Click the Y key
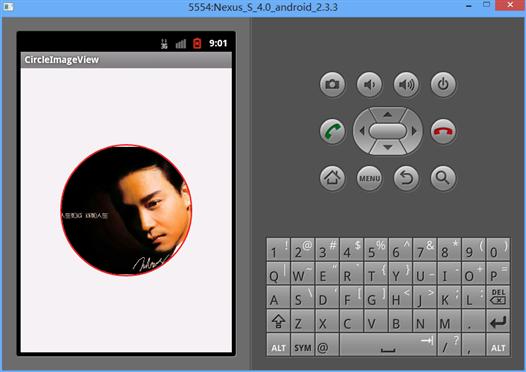Screen dimensions: 526x372 click(x=400, y=273)
